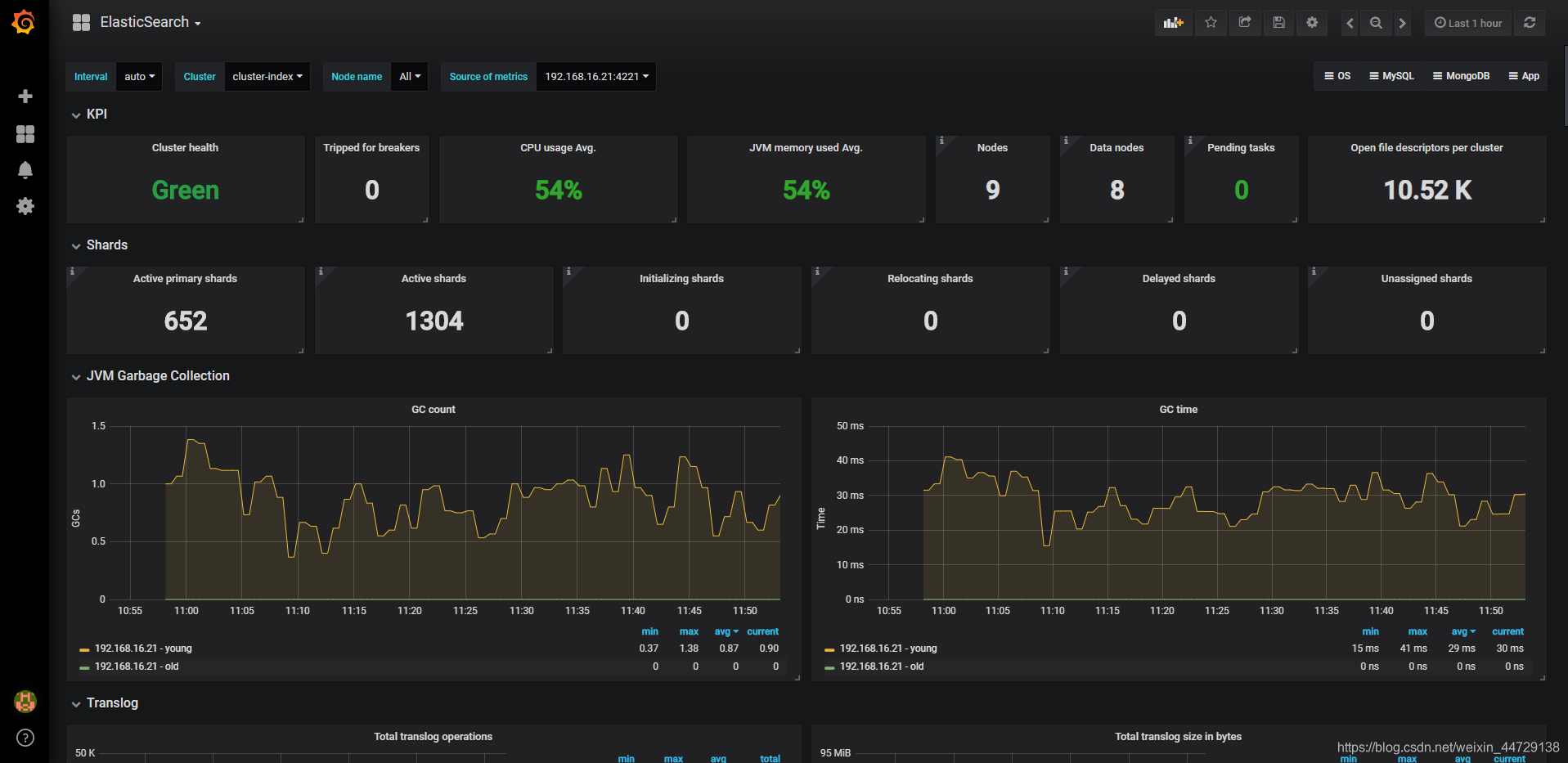Refresh the dashboard
The width and height of the screenshot is (1568, 763).
coord(1530,23)
